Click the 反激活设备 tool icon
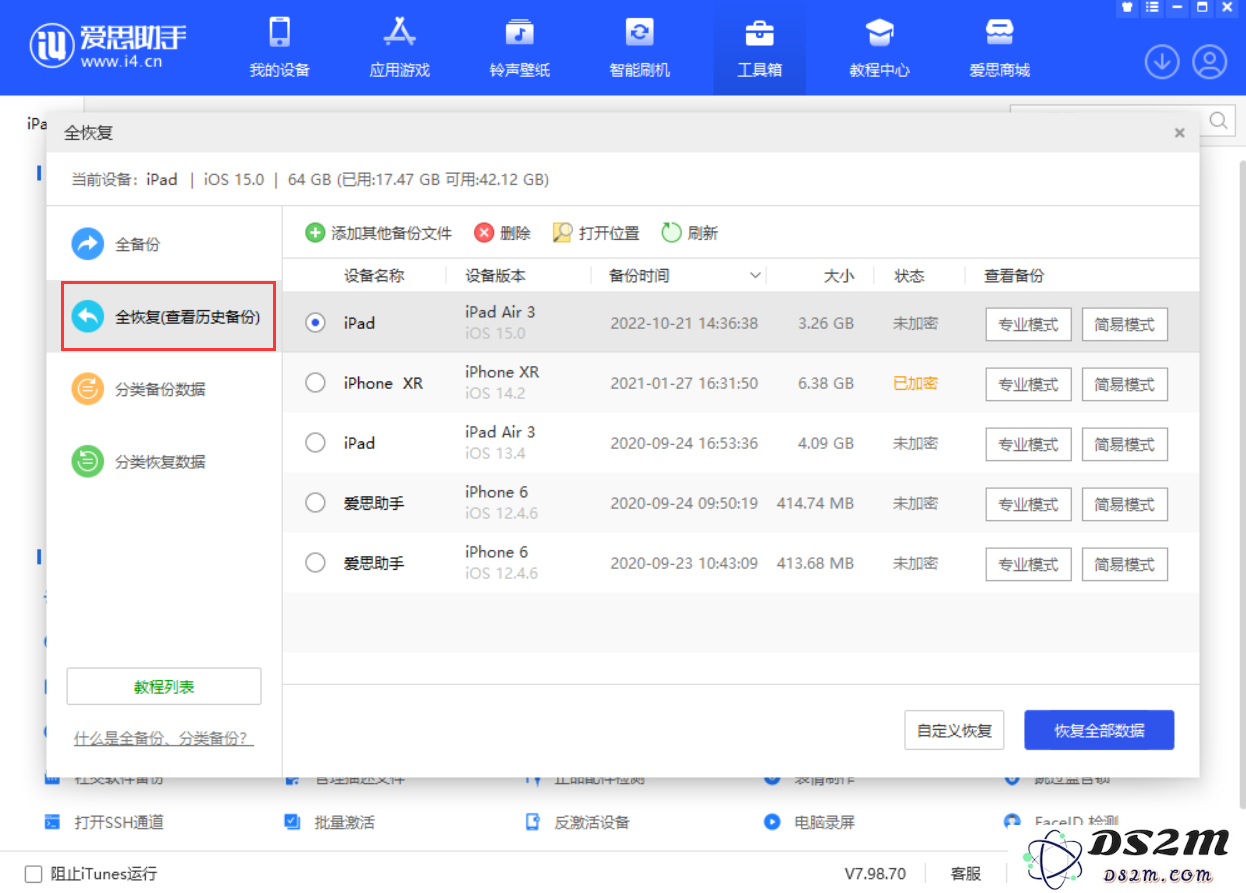This screenshot has height=893, width=1246. (x=532, y=822)
